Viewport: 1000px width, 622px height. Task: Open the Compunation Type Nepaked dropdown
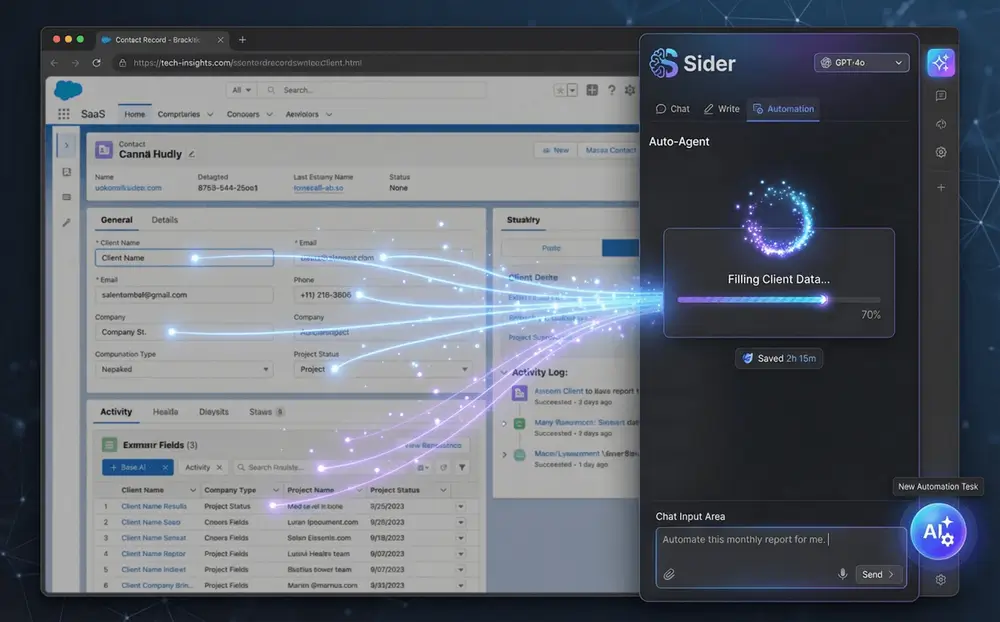coord(184,369)
